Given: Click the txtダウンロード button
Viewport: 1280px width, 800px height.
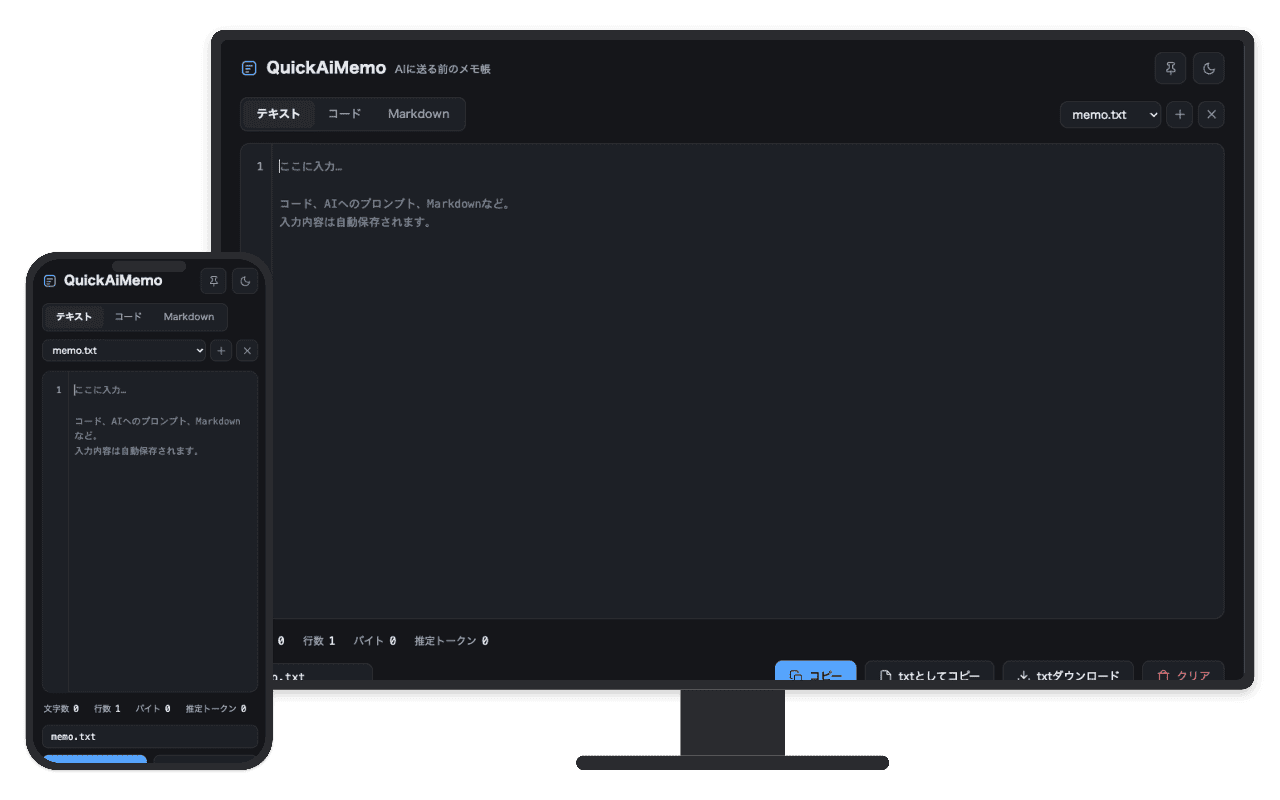Looking at the screenshot, I should pyautogui.click(x=1068, y=675).
